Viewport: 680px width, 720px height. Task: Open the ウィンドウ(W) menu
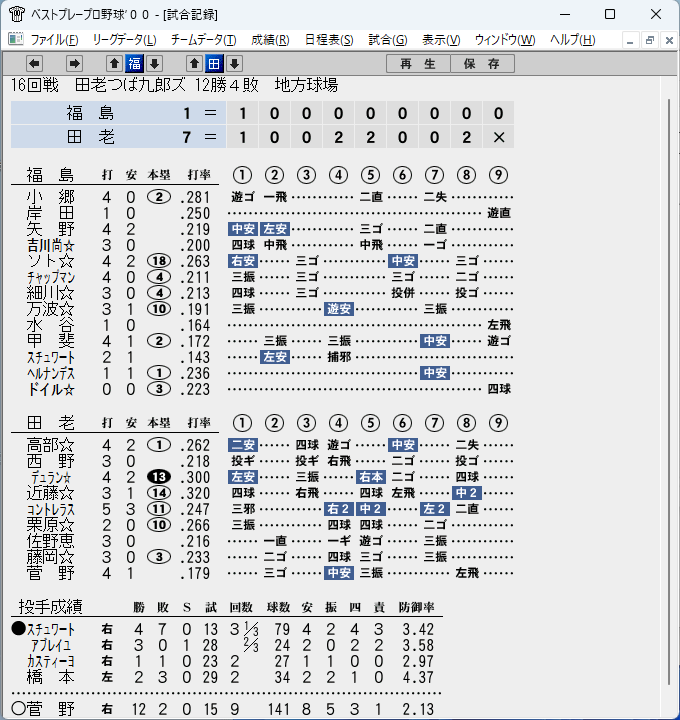[x=505, y=40]
